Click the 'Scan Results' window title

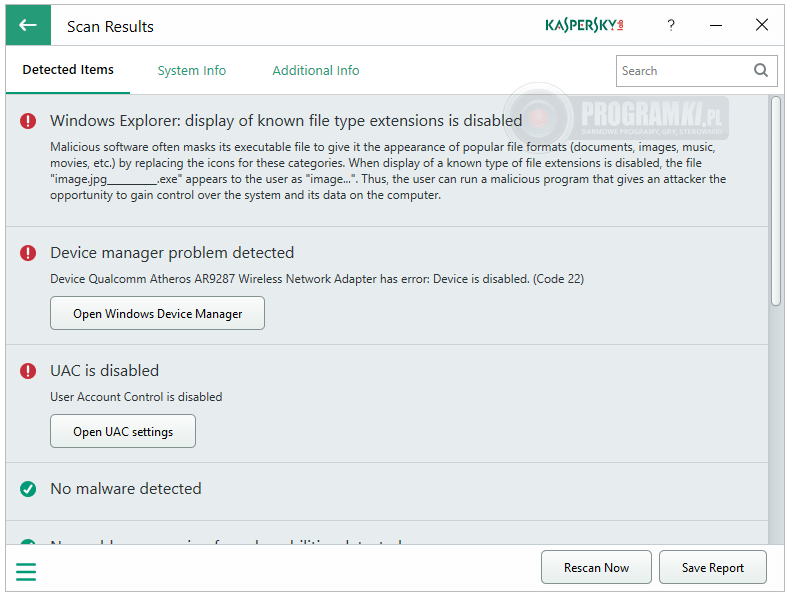[110, 27]
